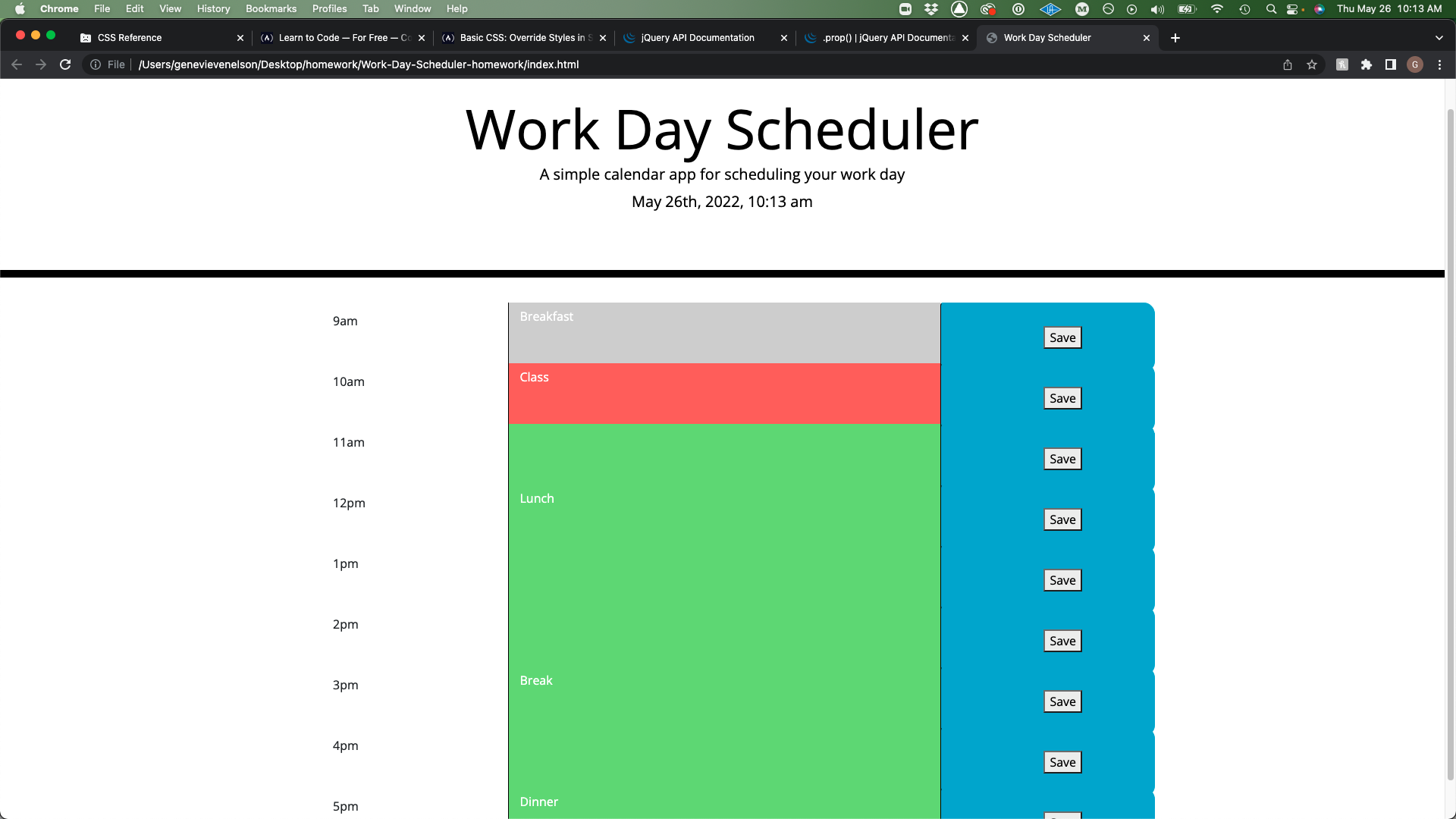Open the Profiles menu
Screen dimensions: 1456x819
[329, 9]
